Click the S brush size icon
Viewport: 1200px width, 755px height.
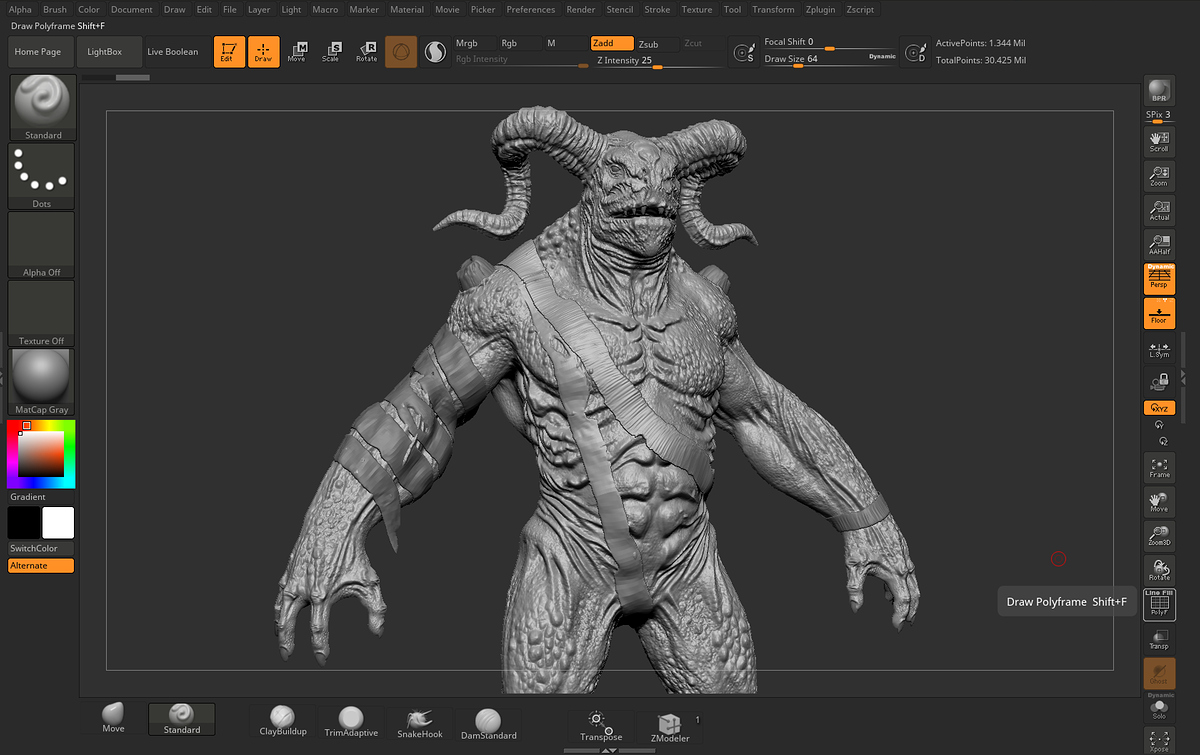point(742,52)
